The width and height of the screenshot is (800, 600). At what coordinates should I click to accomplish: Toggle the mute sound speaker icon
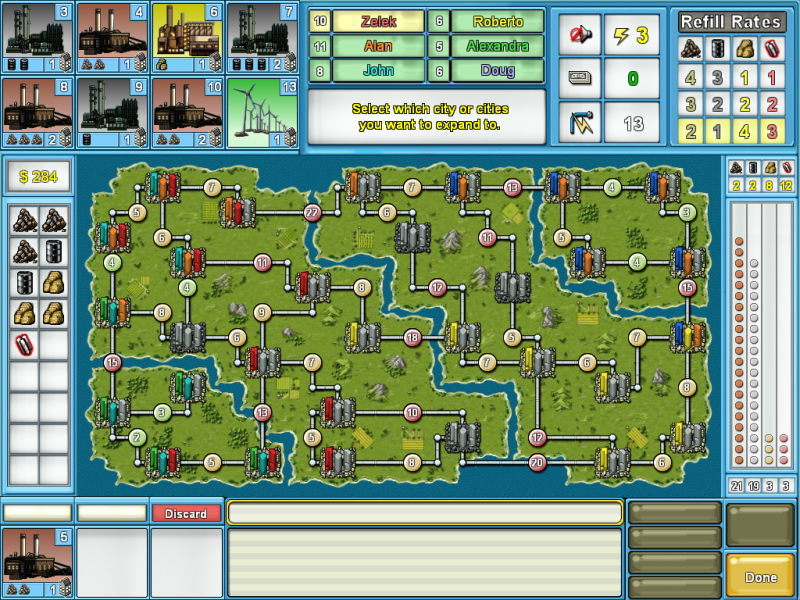(x=580, y=35)
